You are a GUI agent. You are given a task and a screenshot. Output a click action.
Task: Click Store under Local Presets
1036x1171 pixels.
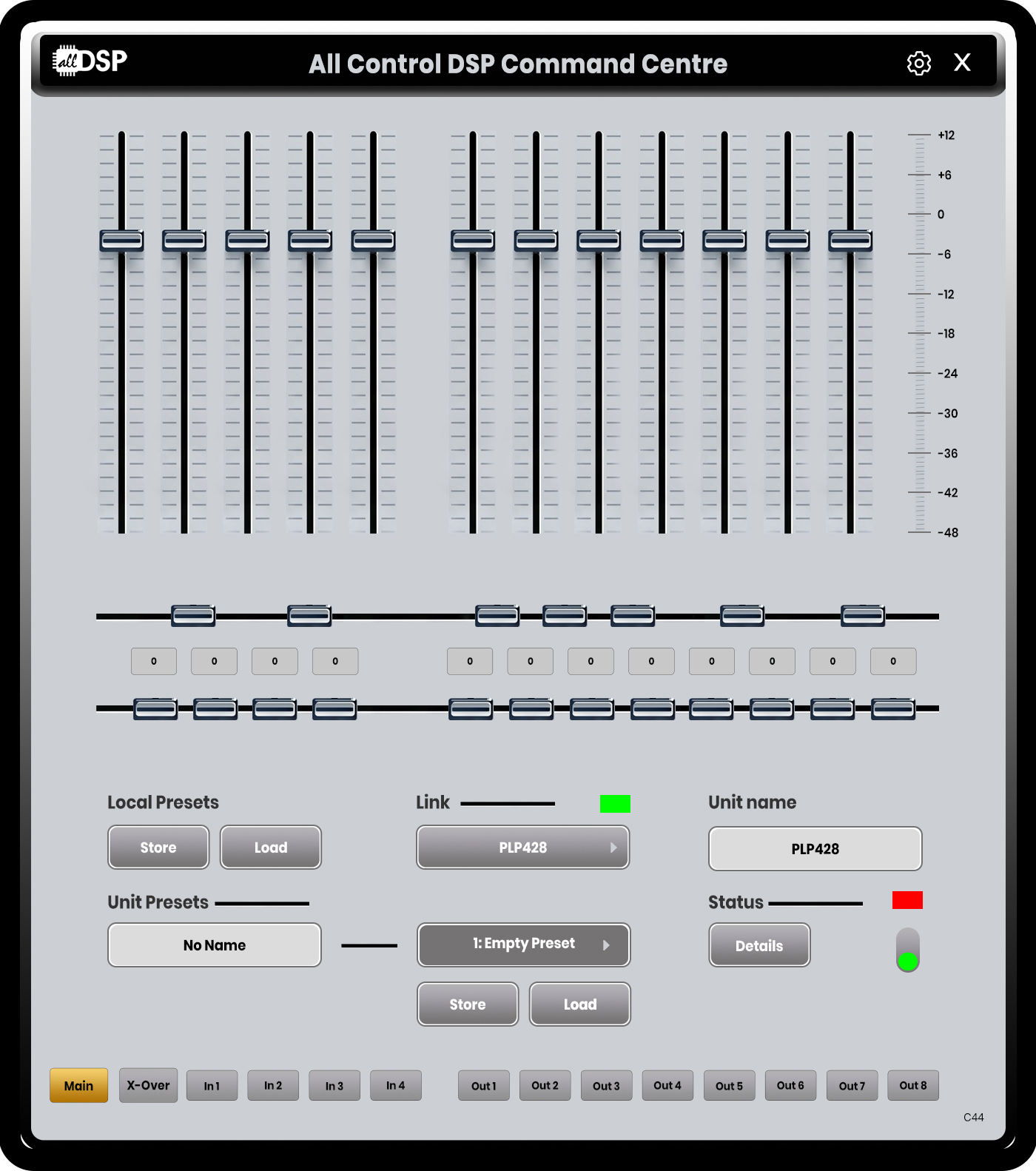(158, 848)
